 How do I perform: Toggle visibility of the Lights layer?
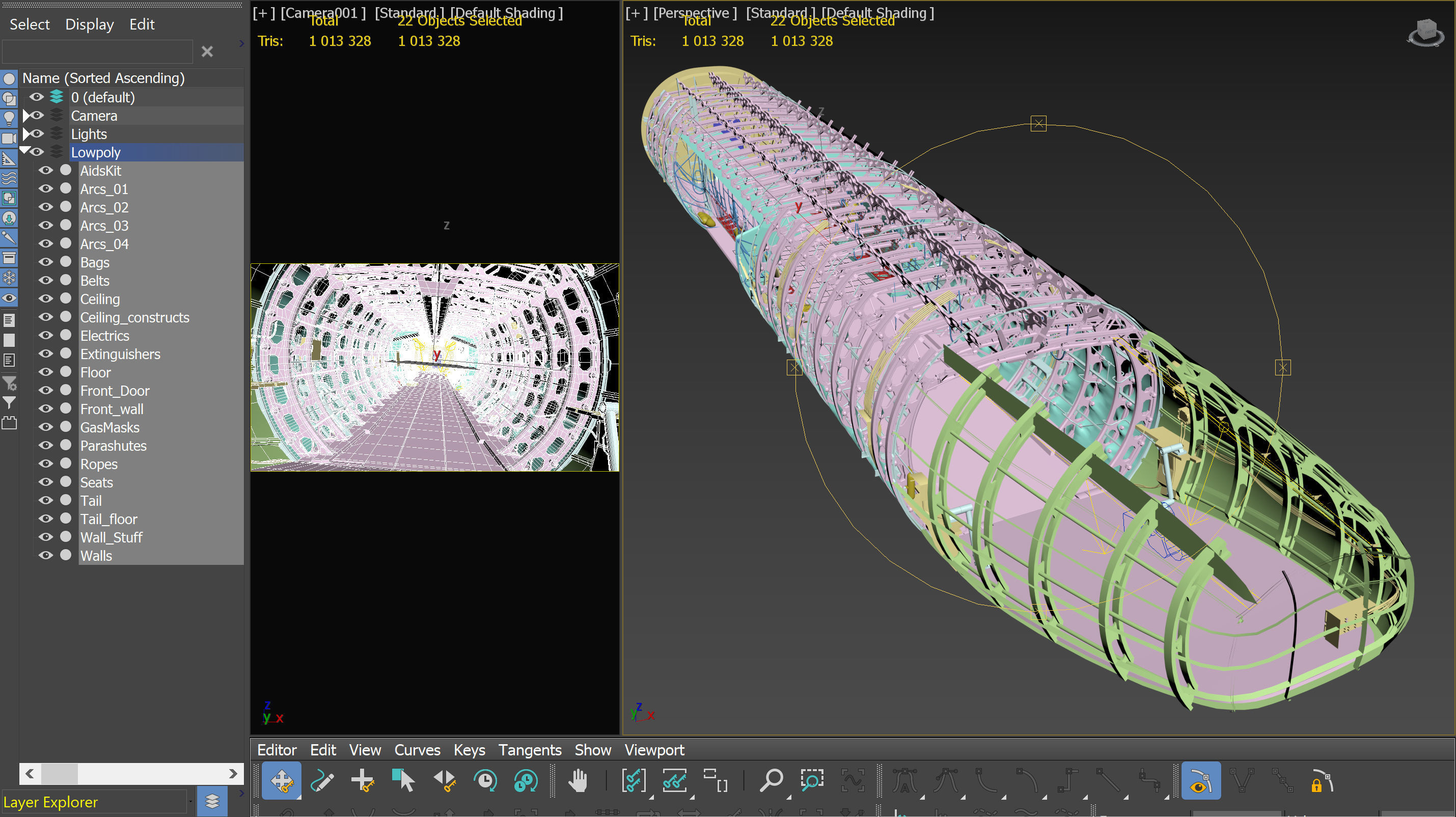click(37, 134)
